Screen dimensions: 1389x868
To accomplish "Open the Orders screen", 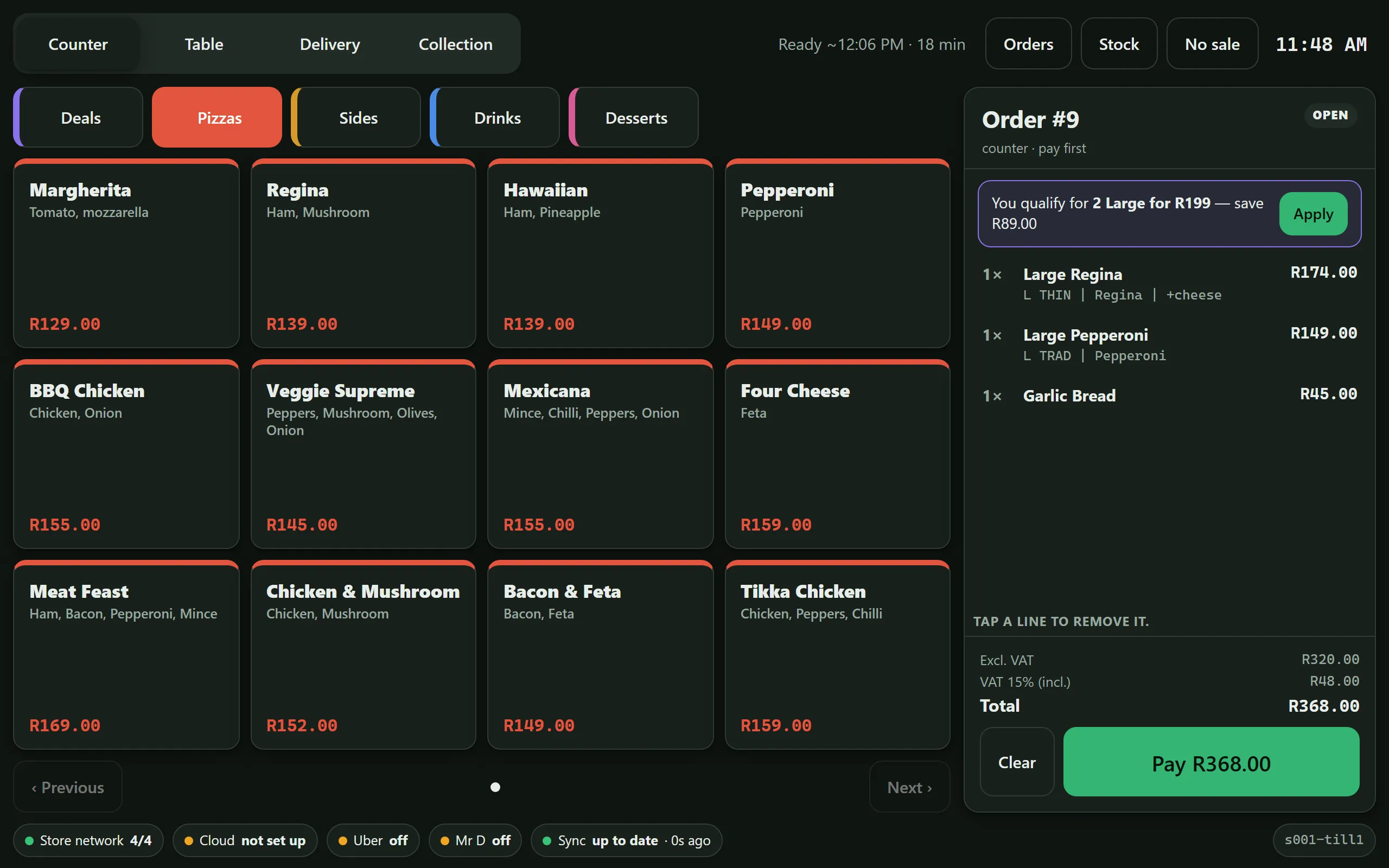I will 1028,44.
